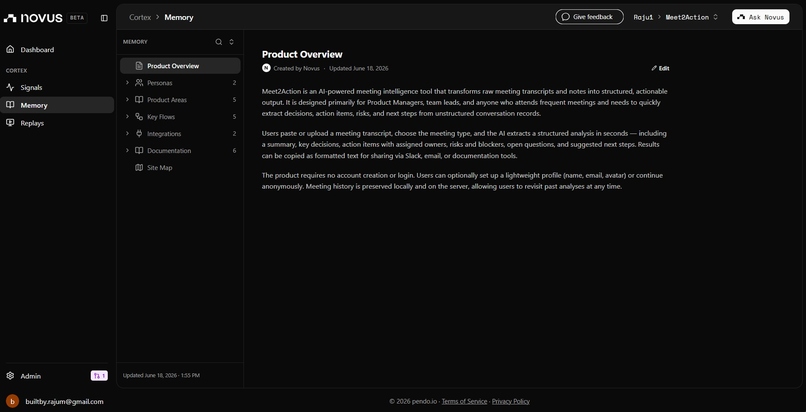Click the Novus logo
Image resolution: width=806 pixels, height=412 pixels.
33,18
